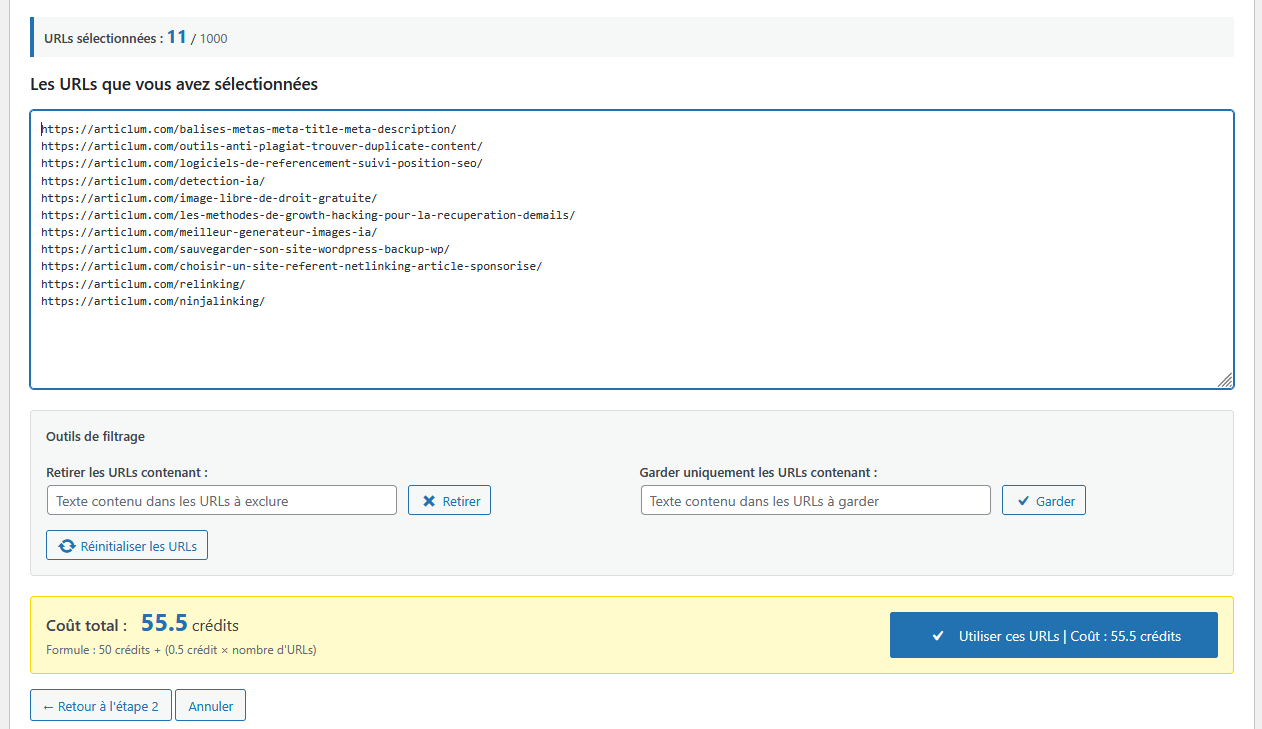Click the blue accent bar beside URLs sélectionnées
Image resolution: width=1262 pixels, height=729 pixels.
pyautogui.click(x=31, y=36)
